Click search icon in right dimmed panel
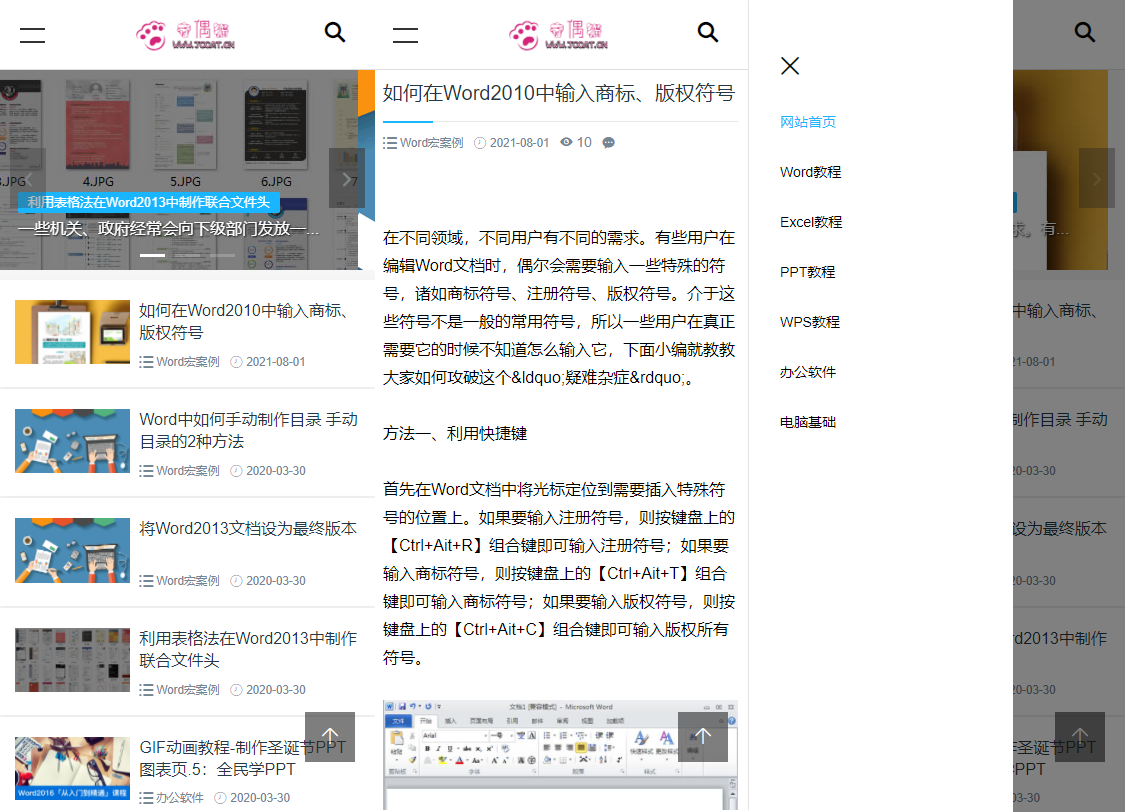Image resolution: width=1125 pixels, height=812 pixels. (x=1084, y=32)
